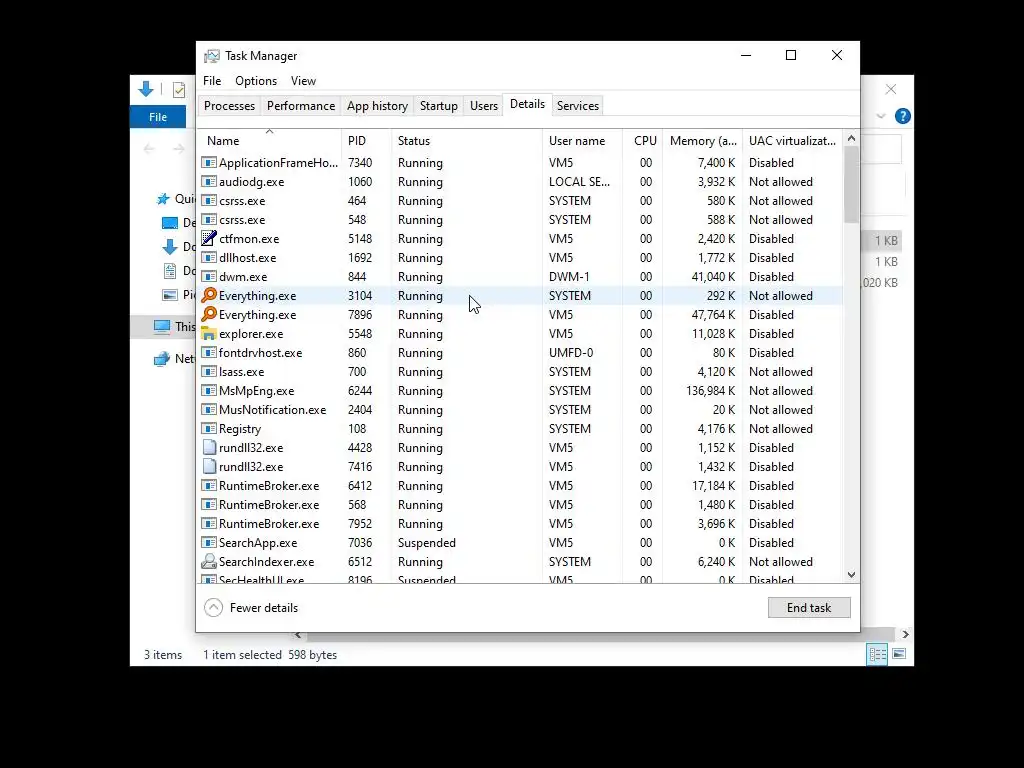Click the dwm.exe process icon
Viewport: 1024px width, 768px height.
[x=208, y=276]
